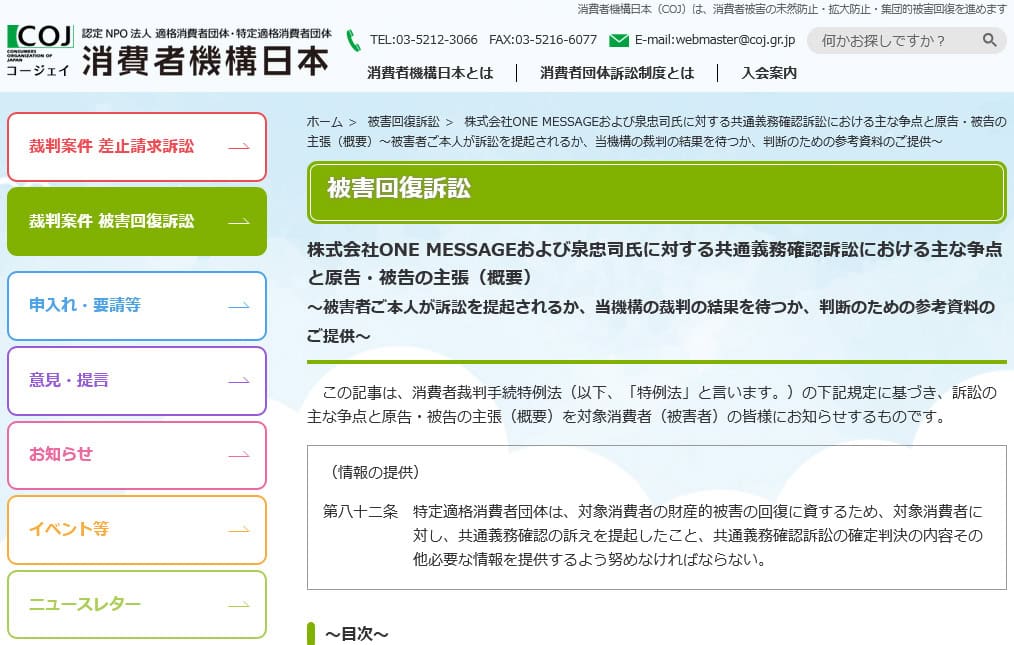
Task: Open お知らせ section
Action: [137, 455]
